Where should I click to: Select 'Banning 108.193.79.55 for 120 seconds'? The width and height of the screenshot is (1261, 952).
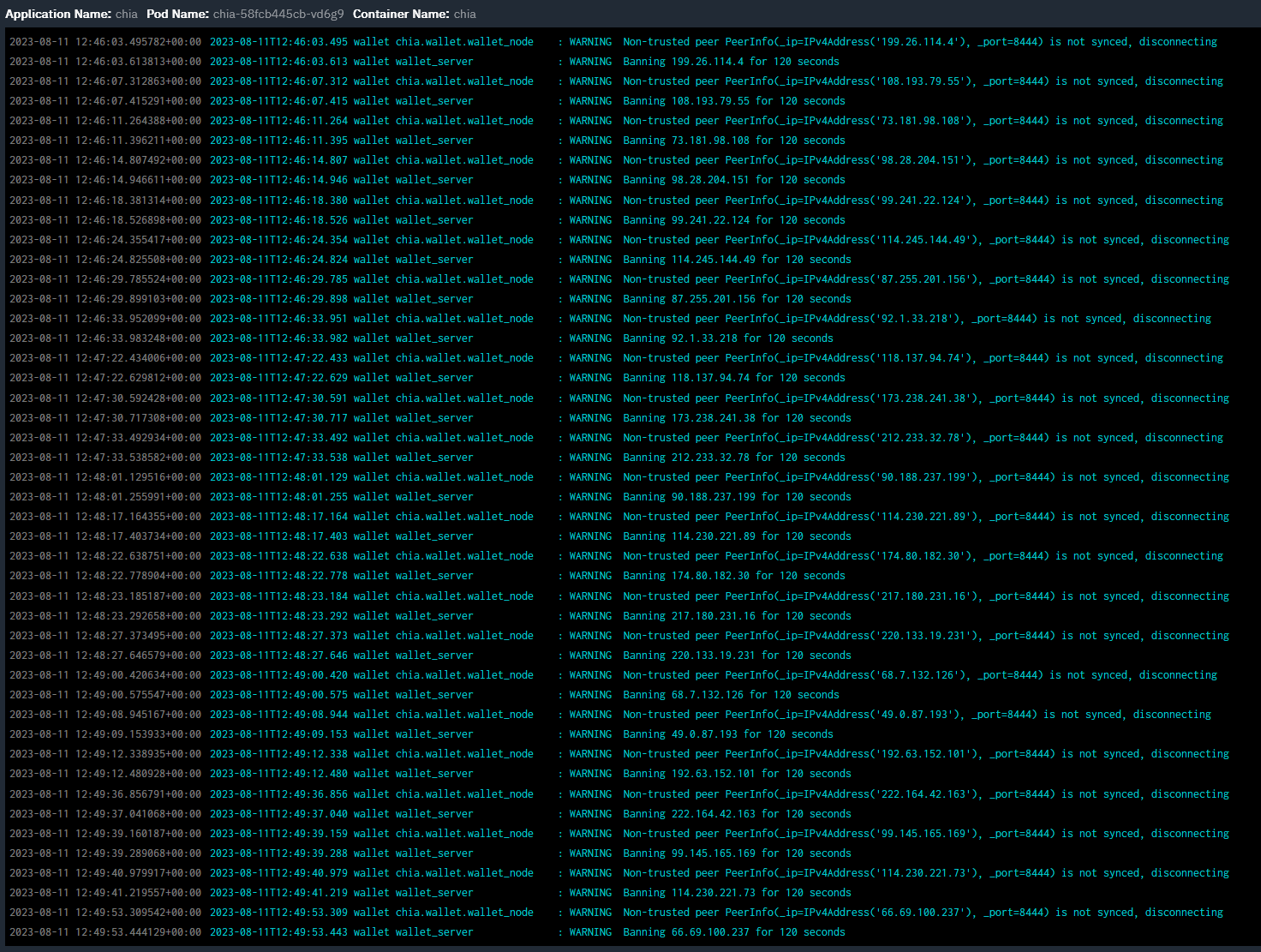[x=734, y=101]
